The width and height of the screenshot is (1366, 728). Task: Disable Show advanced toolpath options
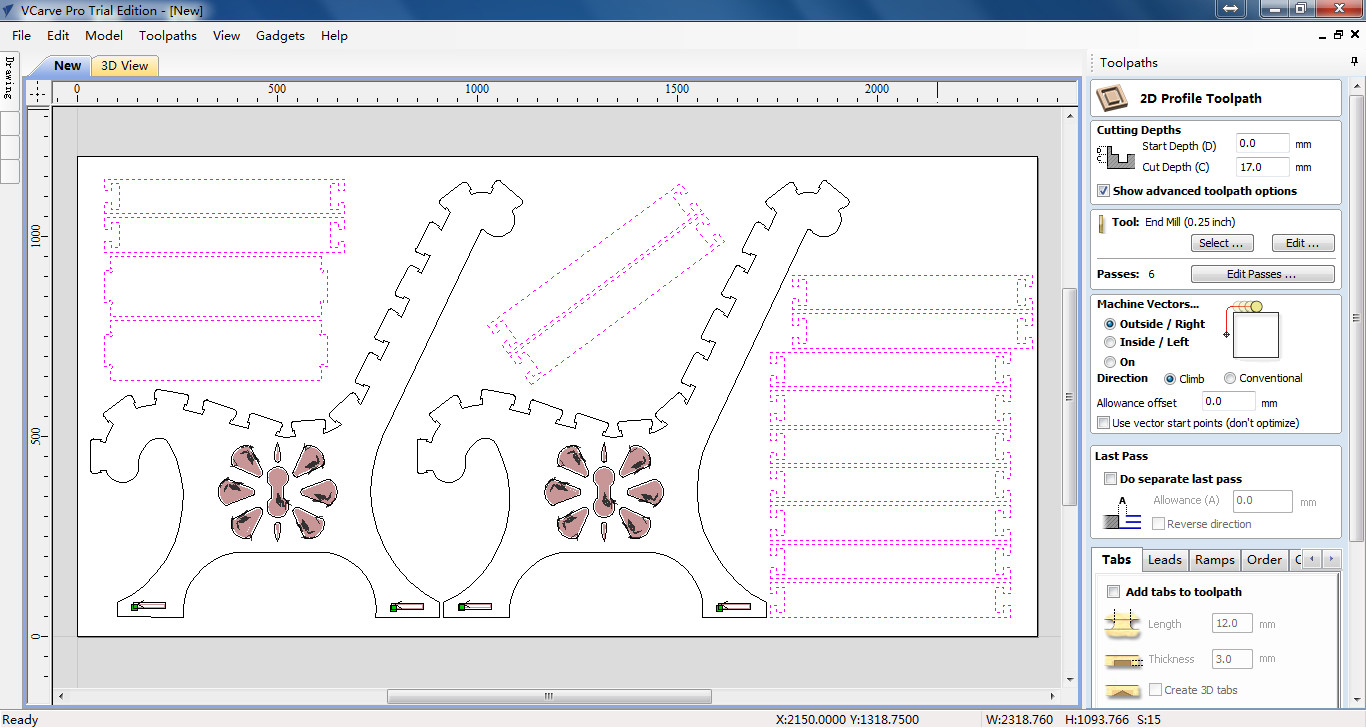click(x=1104, y=191)
